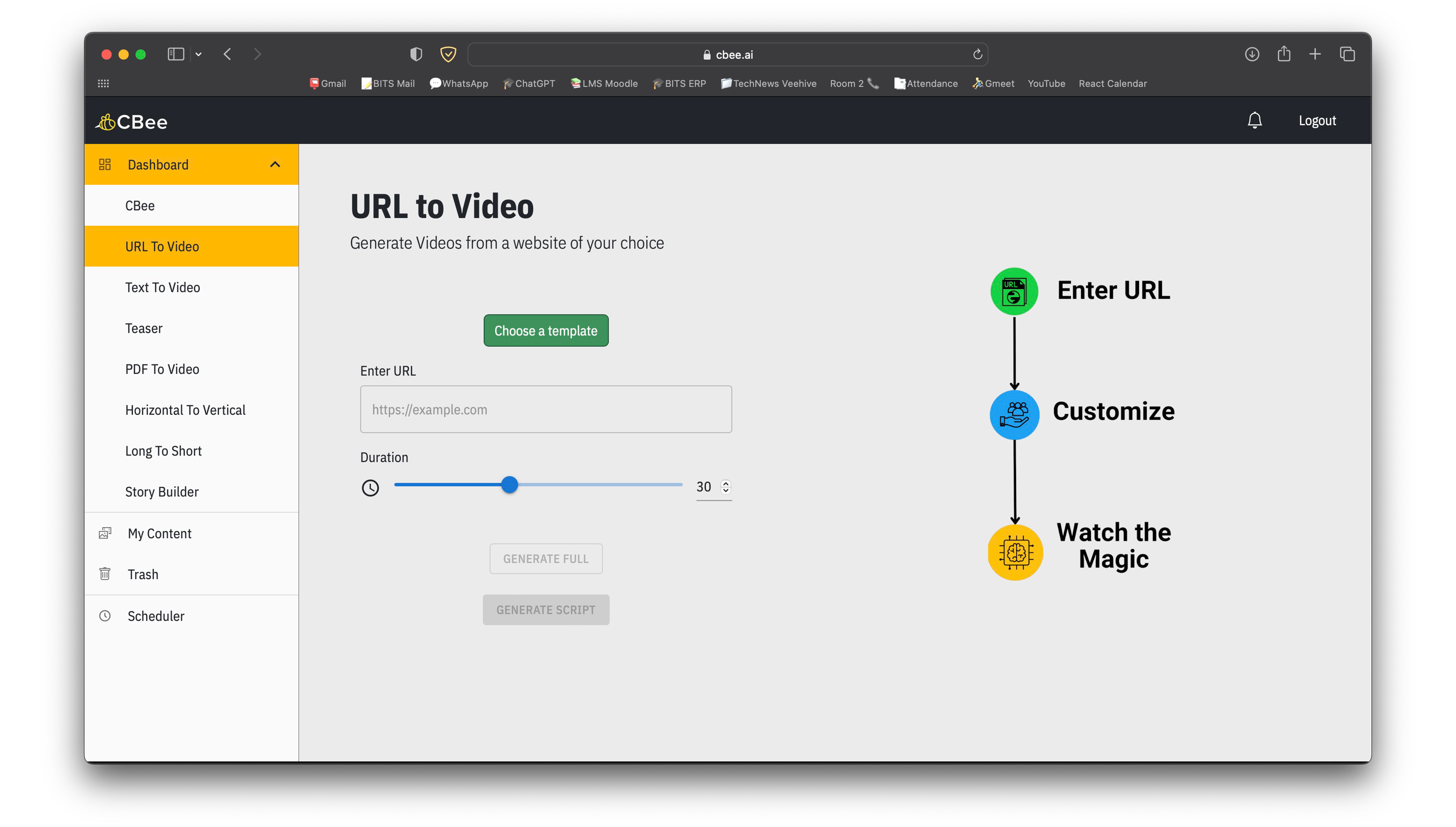Select PDF To Video in sidebar
Screen dimensions: 1456x827
191,369
